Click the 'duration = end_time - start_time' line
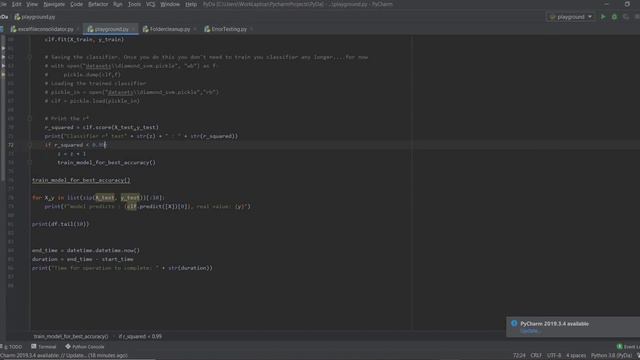 tap(82, 259)
